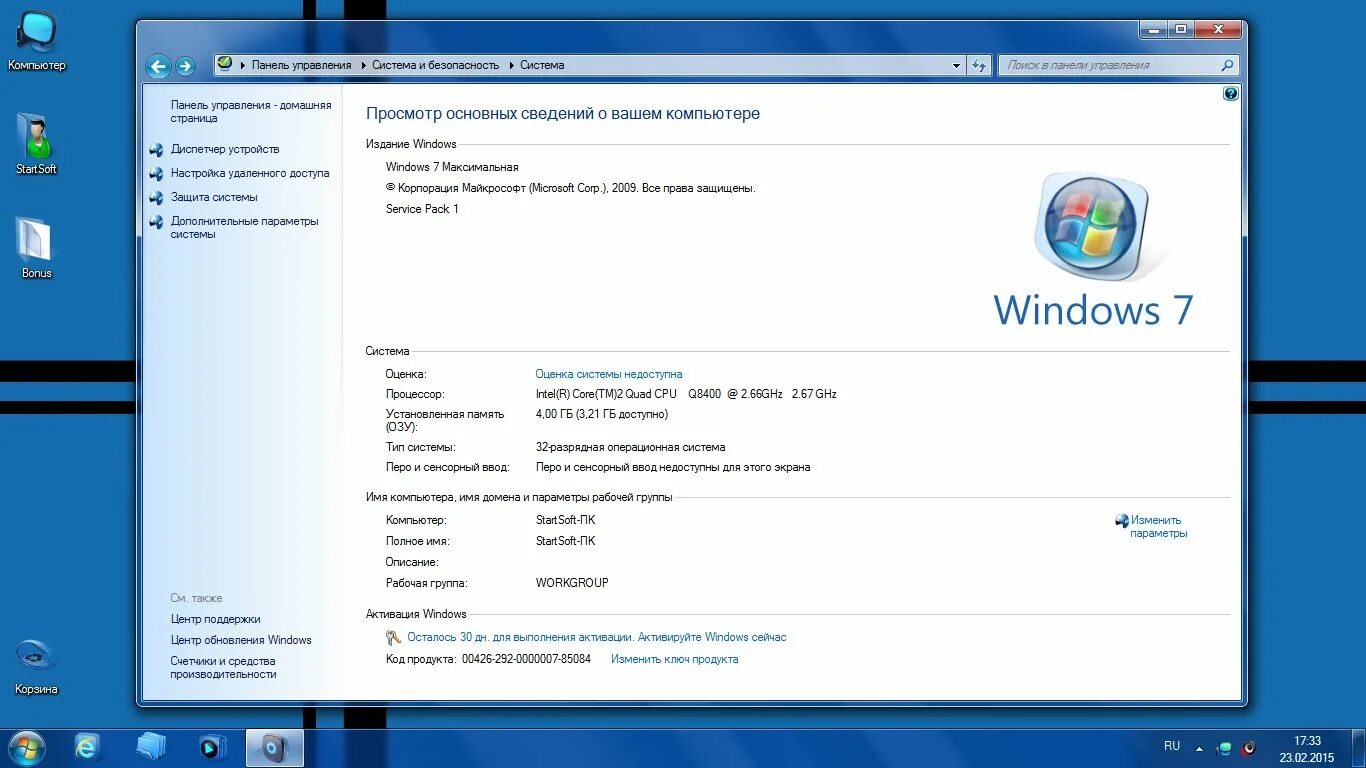Click the search magnifier icon
Image resolution: width=1366 pixels, height=768 pixels.
(1227, 65)
